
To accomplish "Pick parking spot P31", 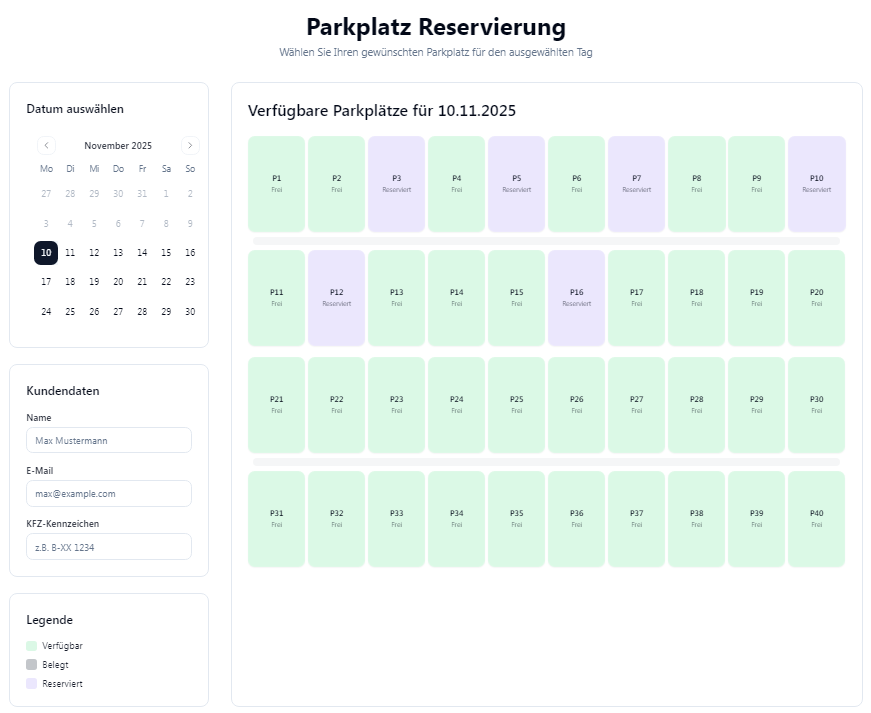I will coord(276,519).
